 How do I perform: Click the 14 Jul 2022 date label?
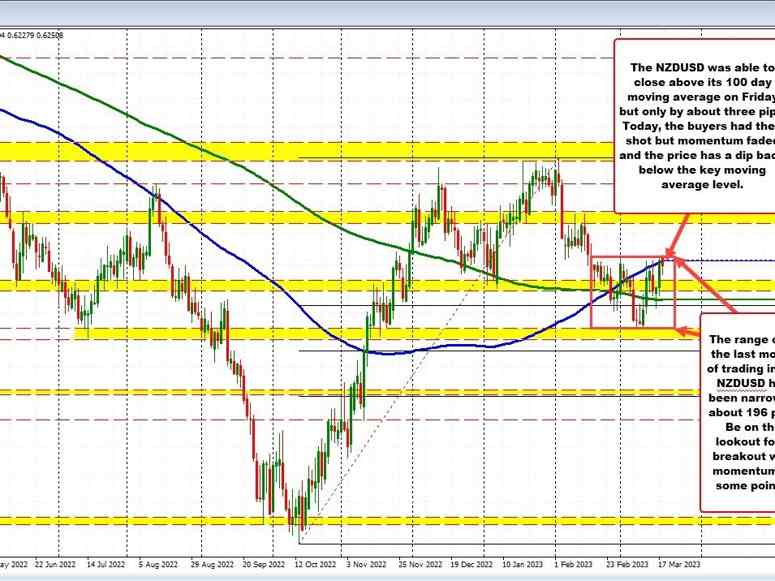point(106,564)
